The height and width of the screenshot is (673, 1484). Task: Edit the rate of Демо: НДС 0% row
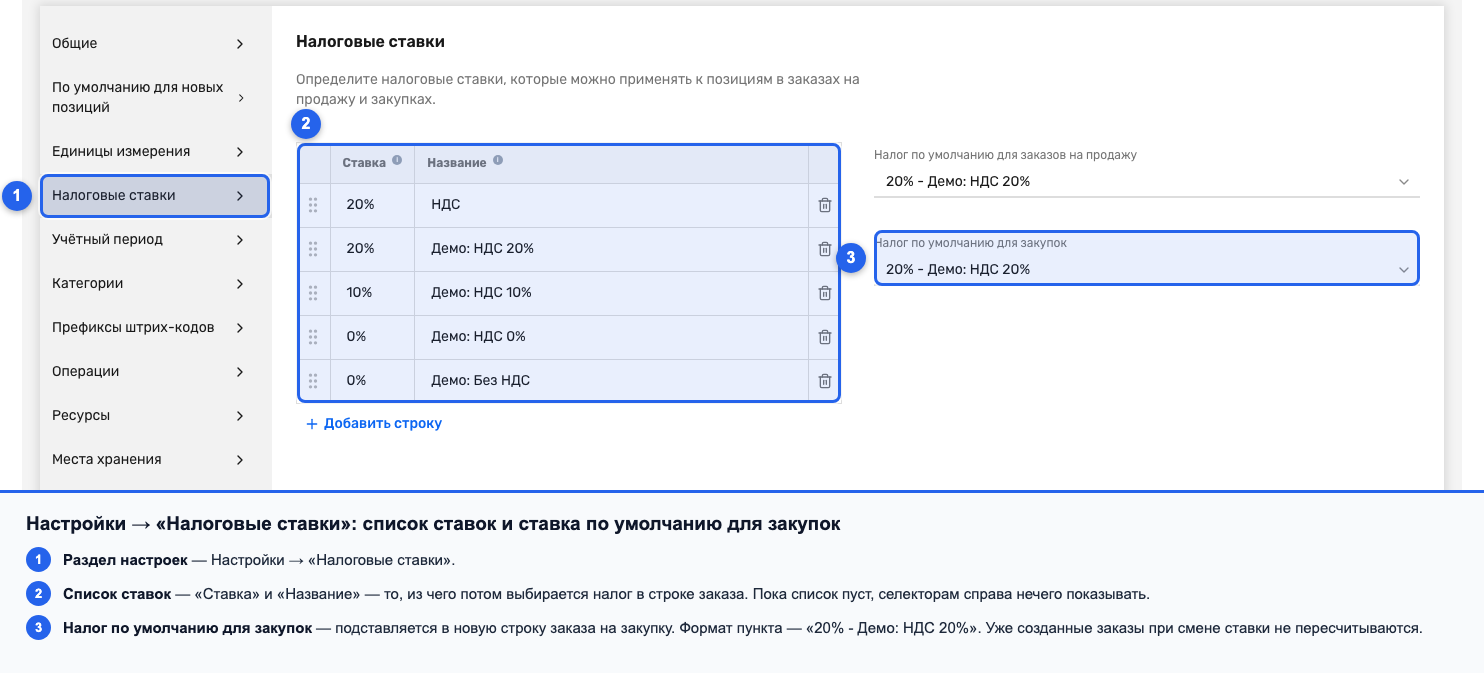coord(372,337)
